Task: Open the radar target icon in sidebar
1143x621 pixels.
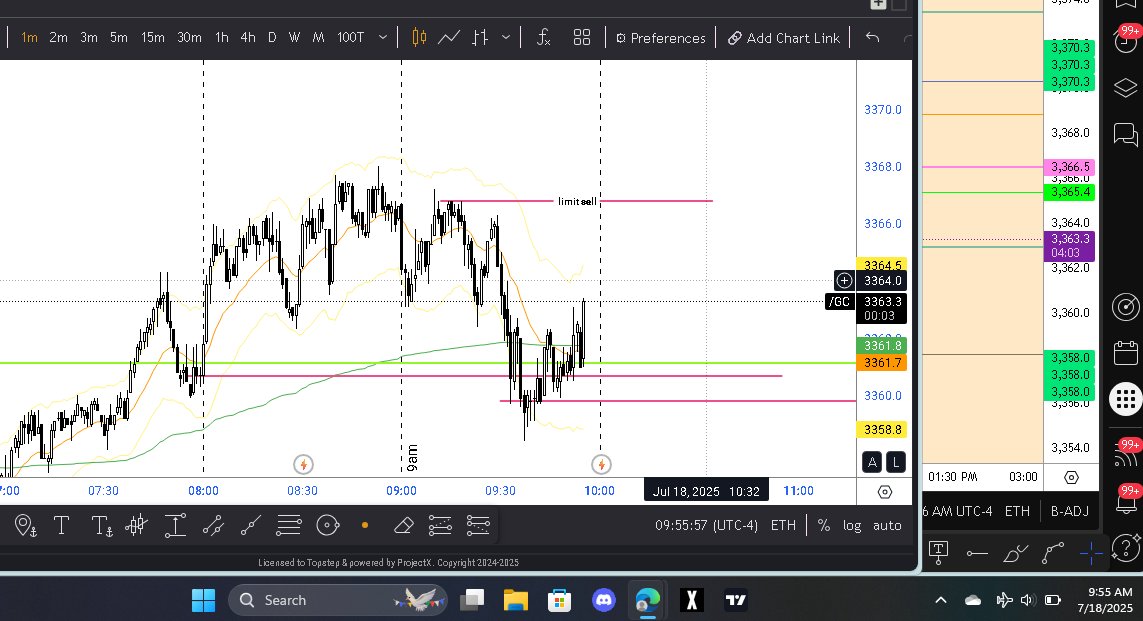Action: (x=1126, y=307)
